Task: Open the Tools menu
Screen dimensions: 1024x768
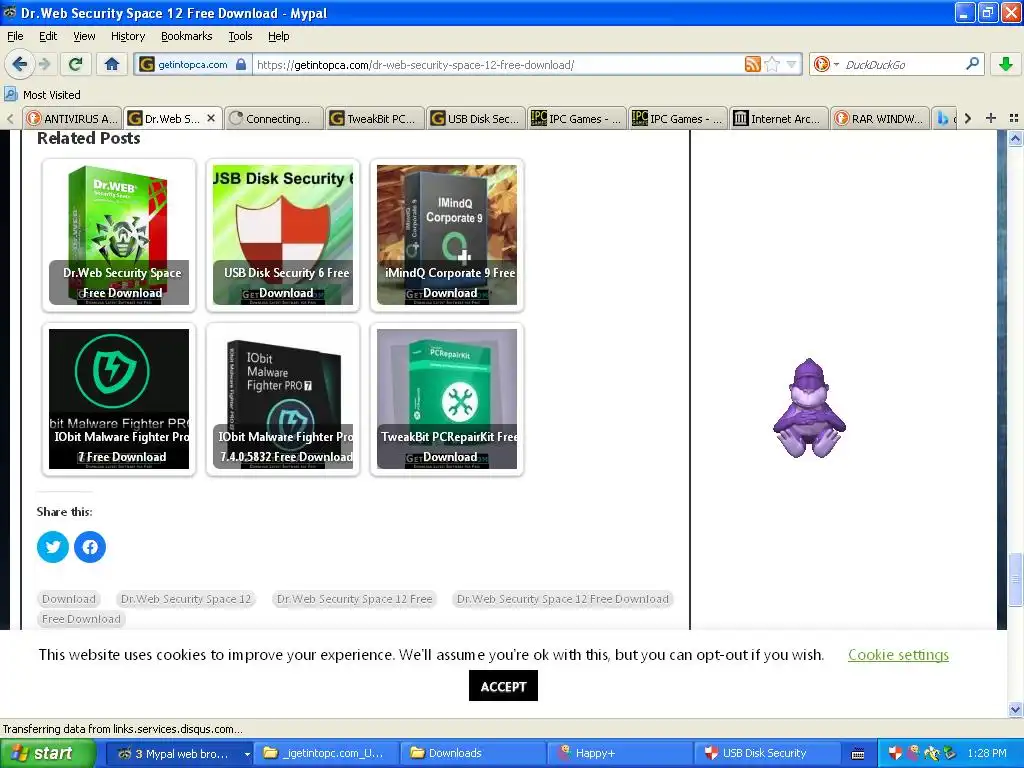Action: pos(240,37)
